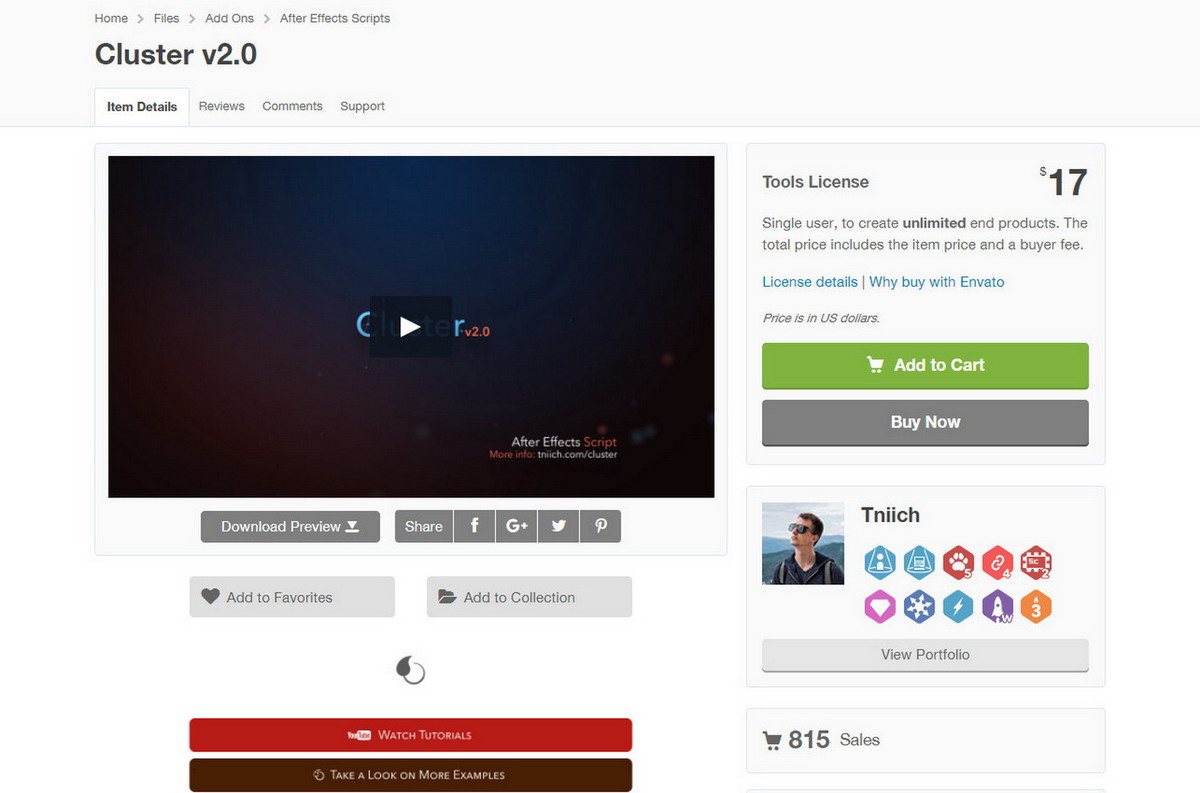Click the red paw badge
The height and width of the screenshot is (793, 1200).
click(x=958, y=563)
